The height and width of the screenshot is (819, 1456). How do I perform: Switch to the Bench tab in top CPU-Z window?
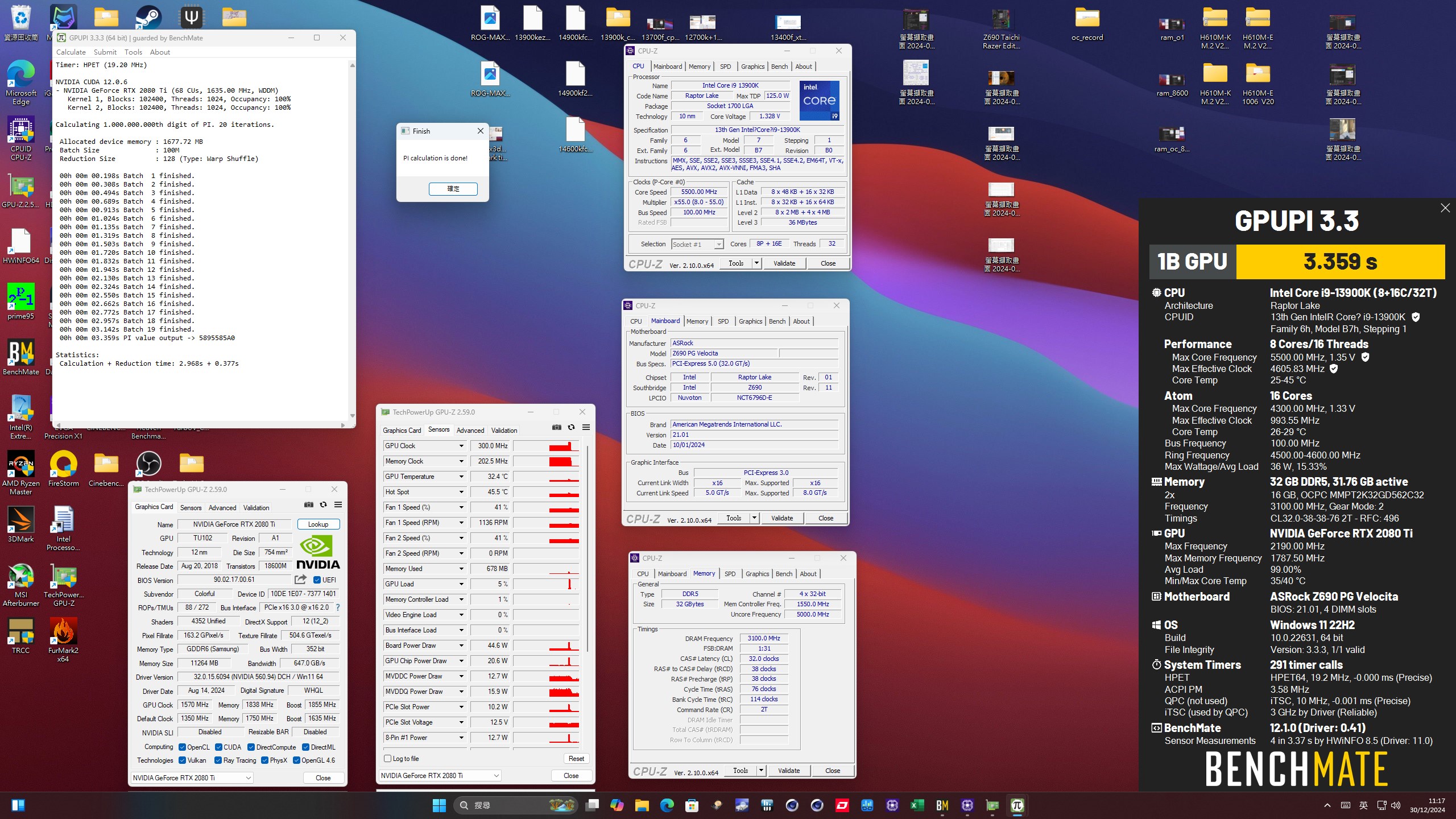(x=779, y=67)
